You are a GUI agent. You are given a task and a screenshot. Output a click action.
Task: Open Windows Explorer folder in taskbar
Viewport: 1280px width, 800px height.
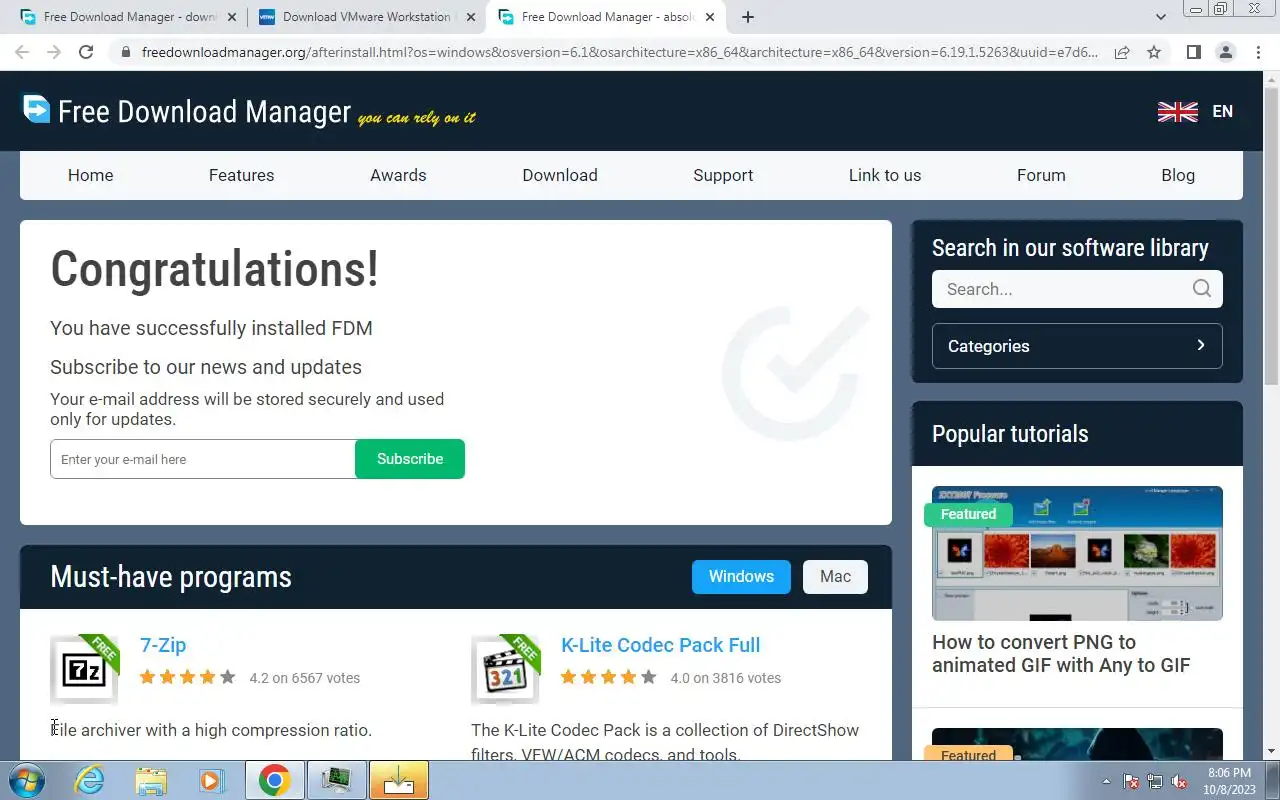[151, 780]
